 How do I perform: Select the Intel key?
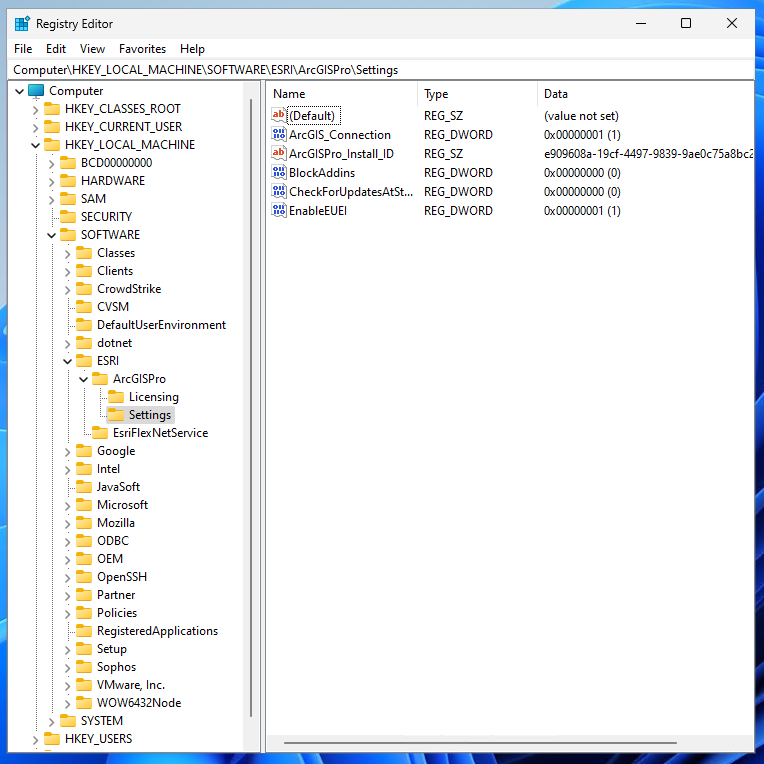108,469
